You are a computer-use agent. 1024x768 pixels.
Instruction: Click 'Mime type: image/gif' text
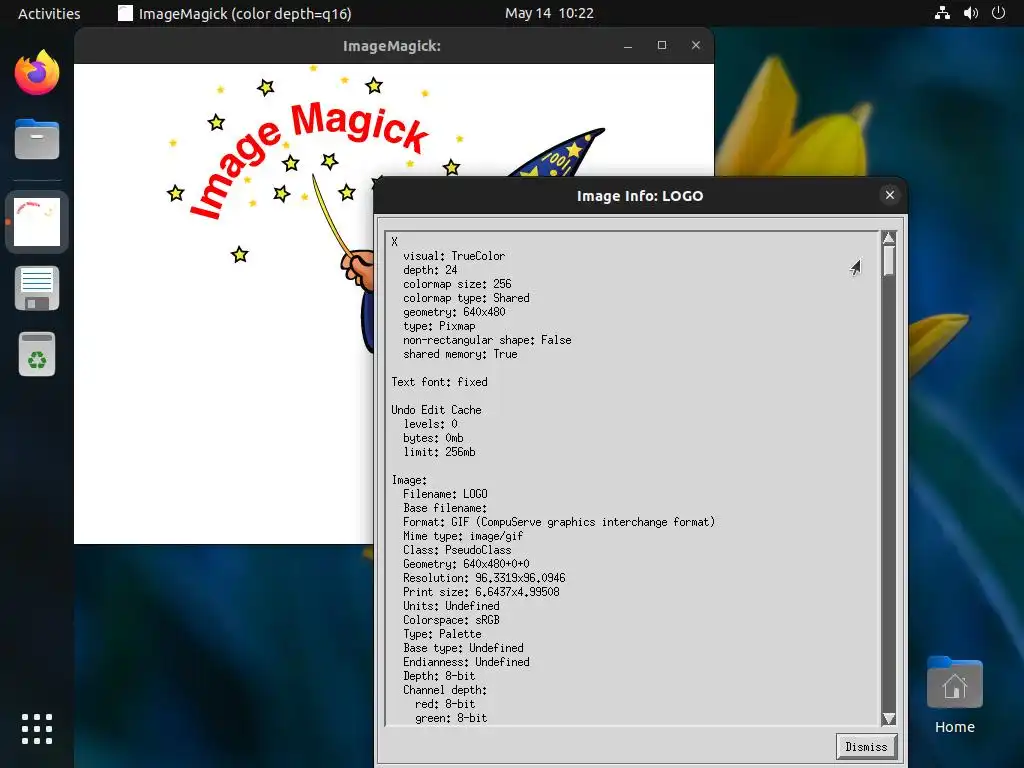coord(463,536)
